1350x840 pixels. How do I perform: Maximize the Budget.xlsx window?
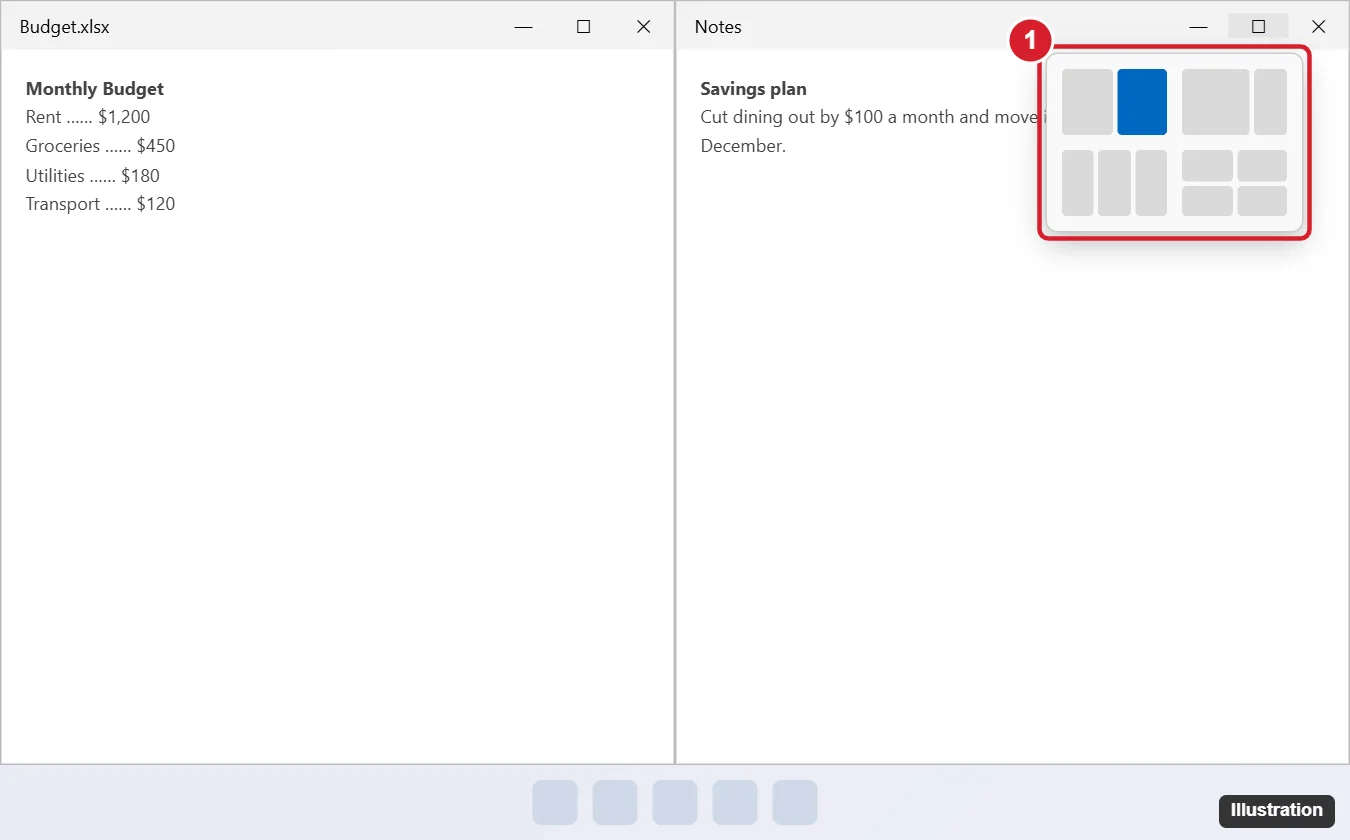coord(583,27)
